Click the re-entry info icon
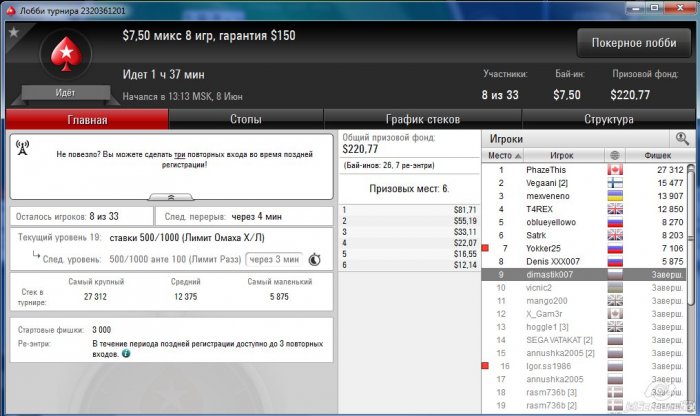700x416 pixels. (x=126, y=354)
